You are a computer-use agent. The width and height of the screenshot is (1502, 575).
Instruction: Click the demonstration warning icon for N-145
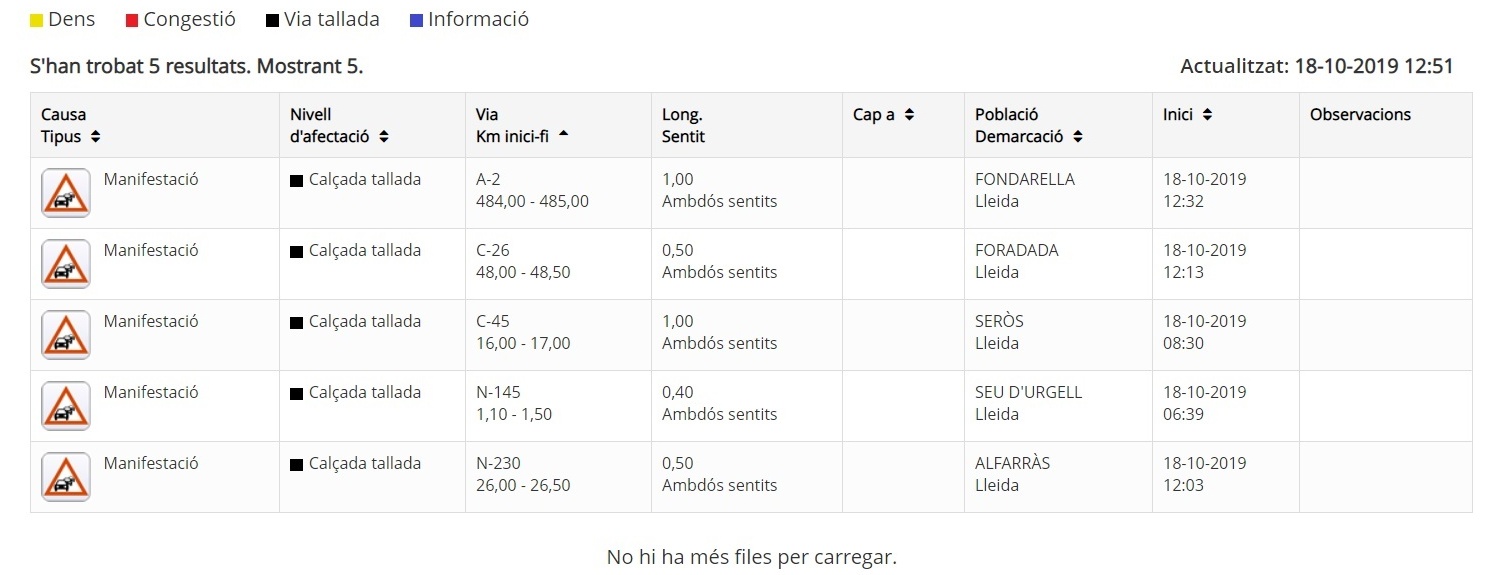pos(66,406)
